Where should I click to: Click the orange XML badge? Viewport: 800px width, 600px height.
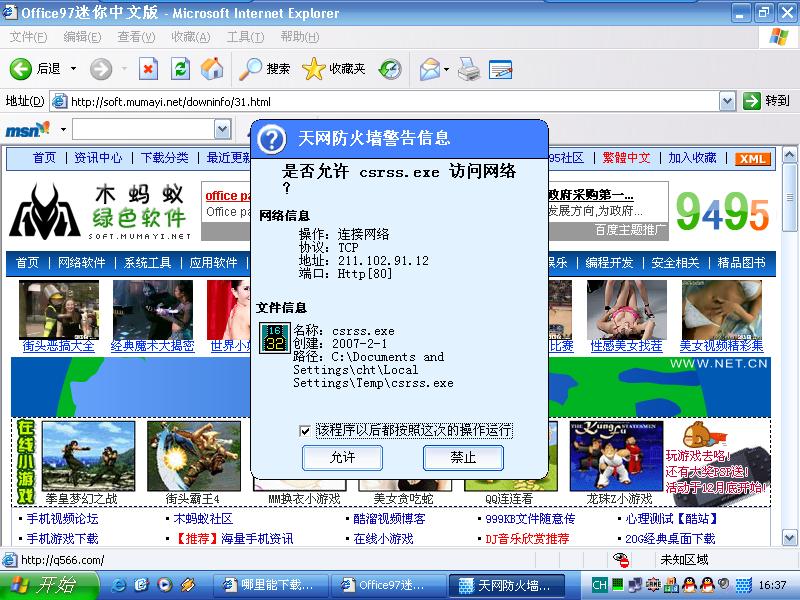pyautogui.click(x=753, y=159)
